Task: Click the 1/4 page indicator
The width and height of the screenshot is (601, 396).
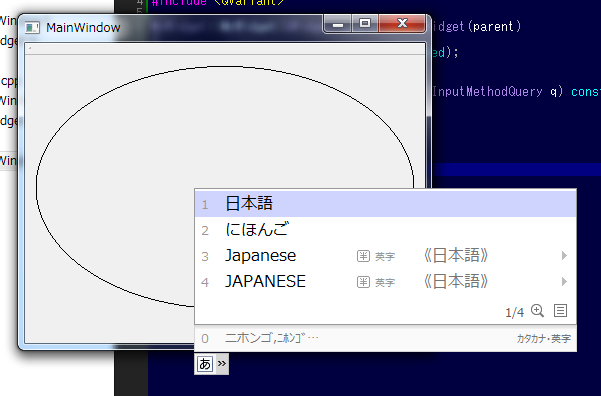Action: point(514,312)
